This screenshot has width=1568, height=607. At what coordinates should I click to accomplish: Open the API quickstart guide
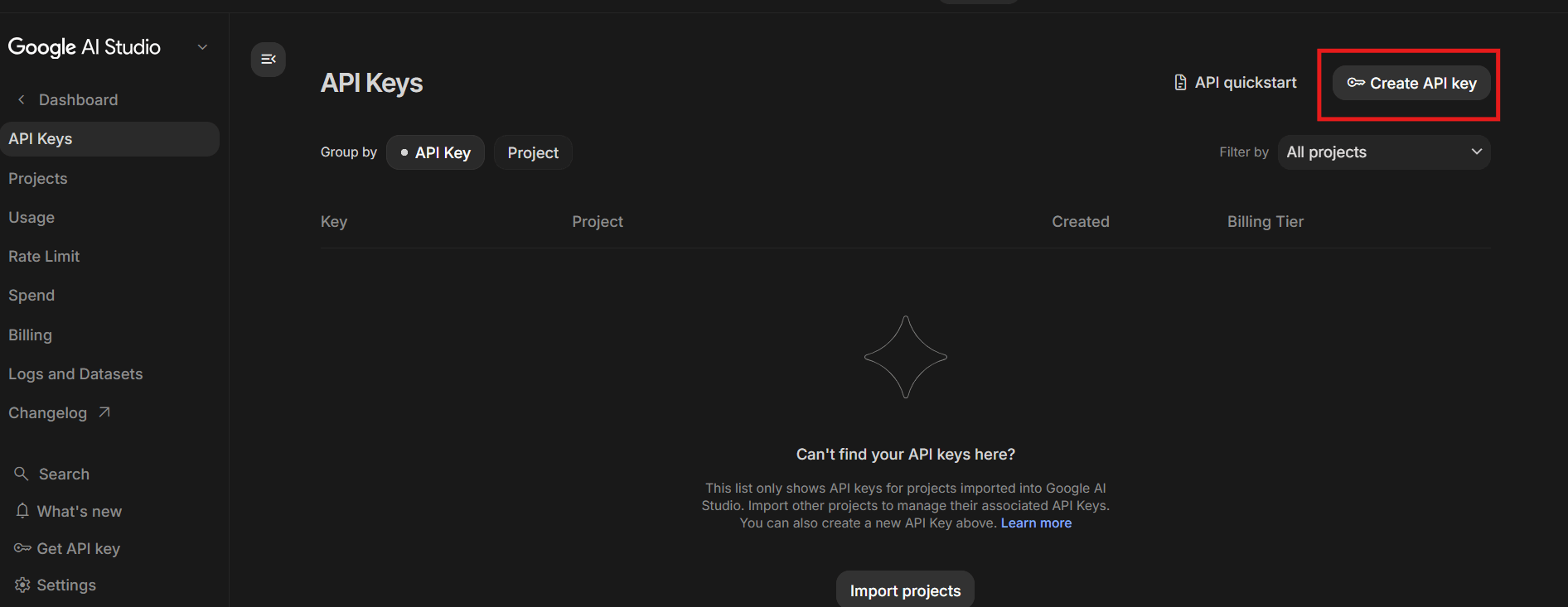click(1236, 83)
